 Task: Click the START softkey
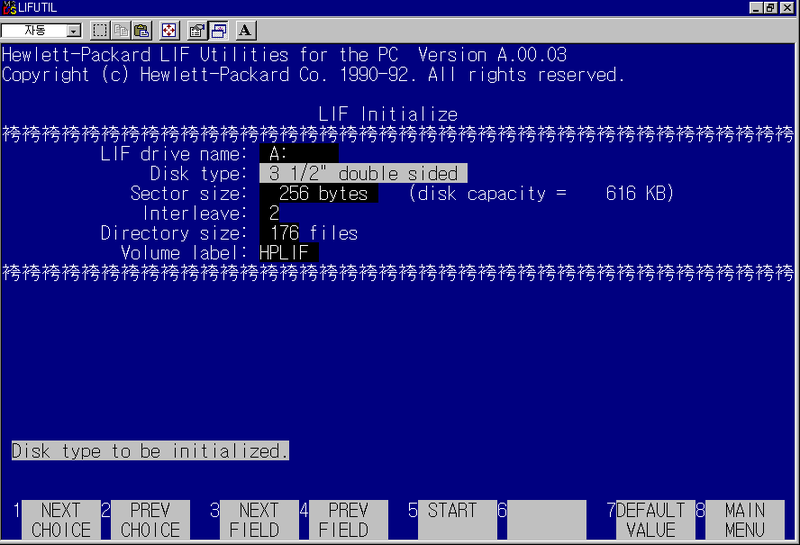tap(452, 520)
